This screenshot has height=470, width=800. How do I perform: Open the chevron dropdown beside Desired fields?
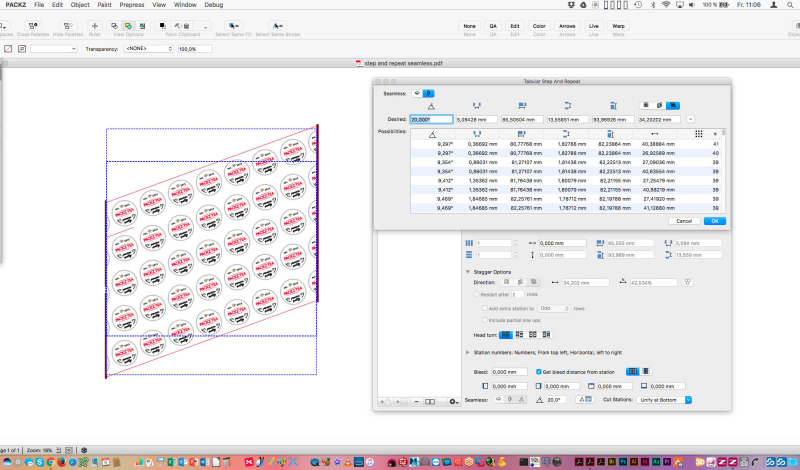coord(690,119)
